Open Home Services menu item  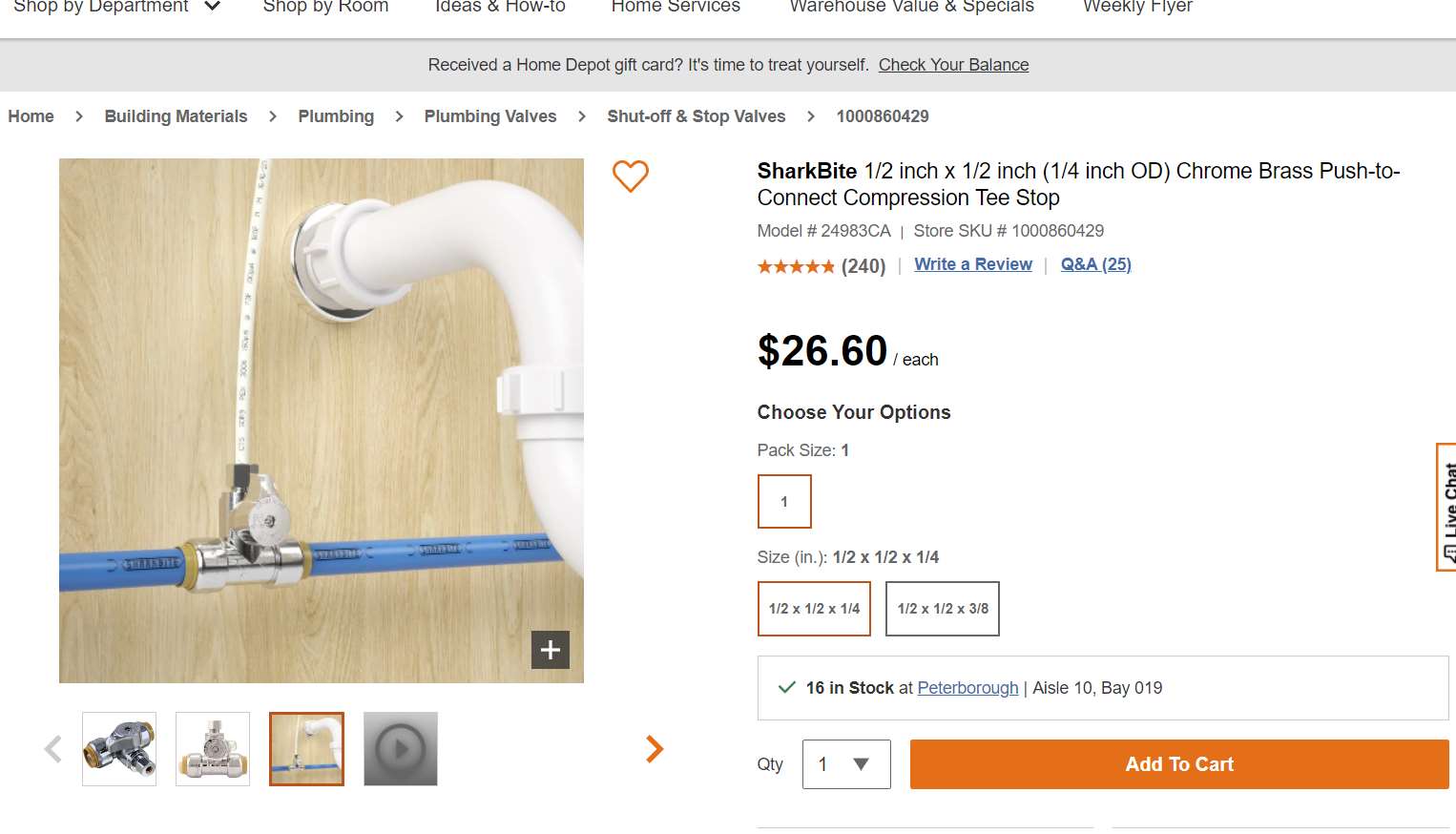(x=676, y=8)
